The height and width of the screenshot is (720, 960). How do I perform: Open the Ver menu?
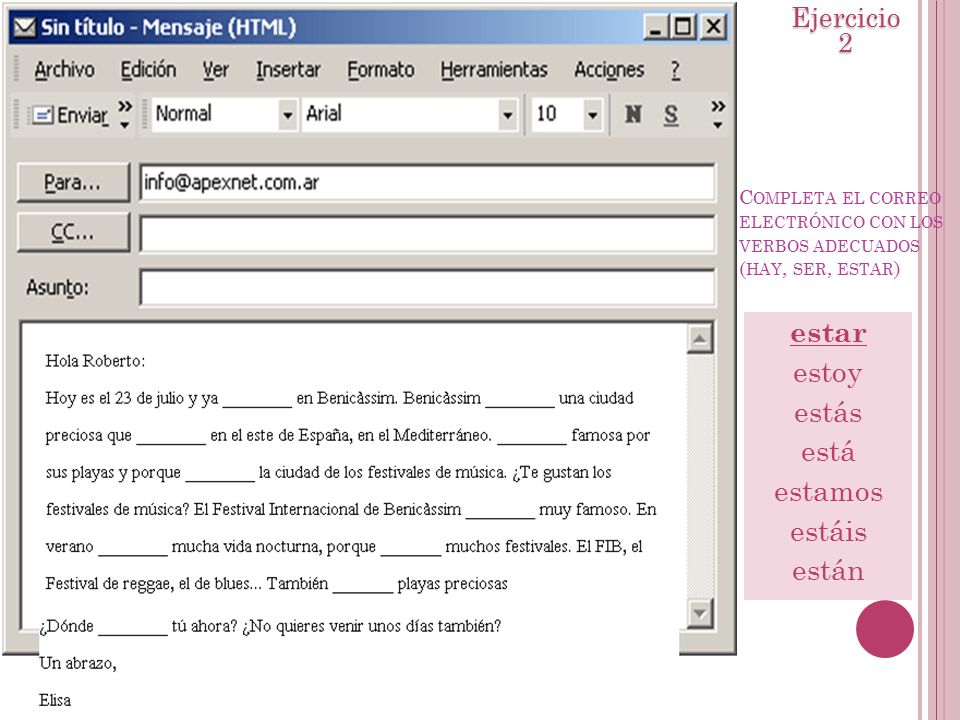216,70
